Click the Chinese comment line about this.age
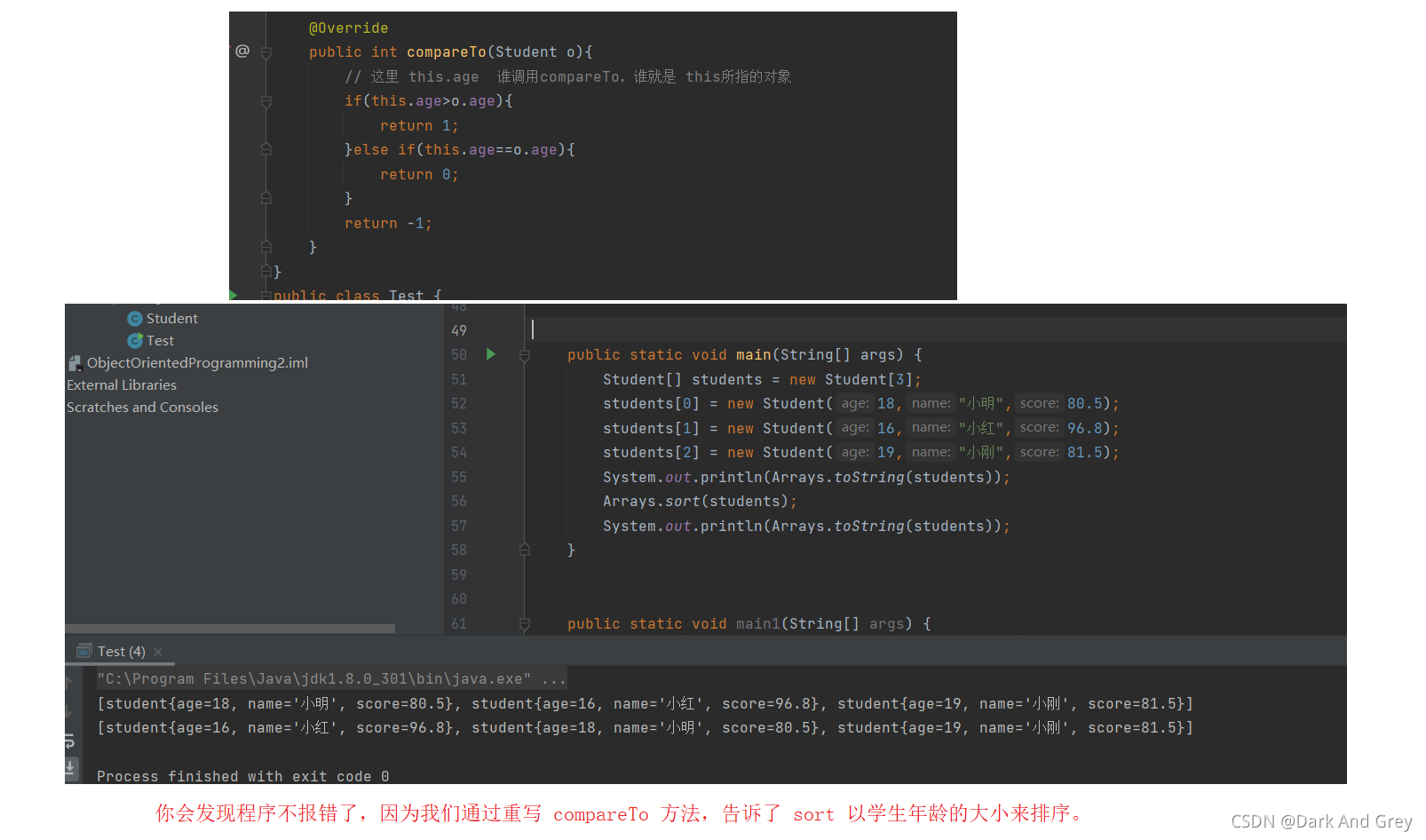This screenshot has height=840, width=1426. pos(568,77)
